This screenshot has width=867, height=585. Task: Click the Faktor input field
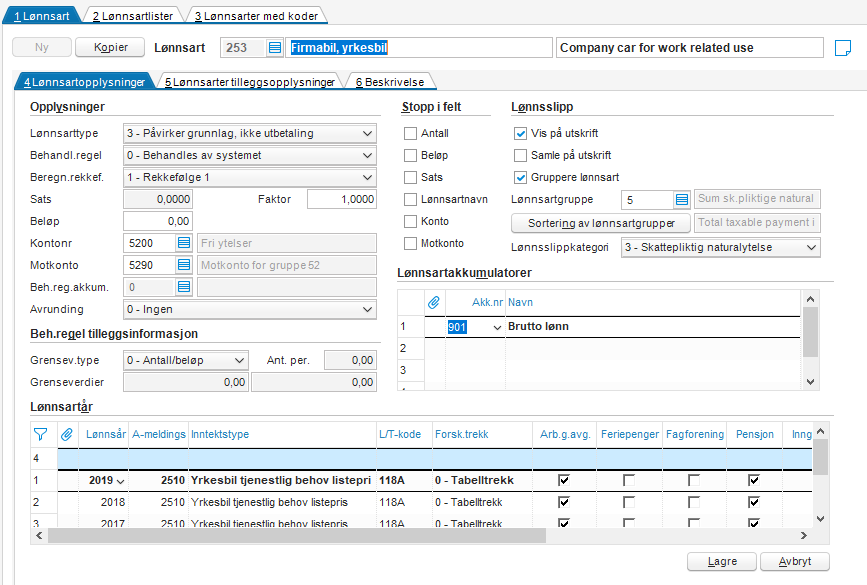(340, 199)
